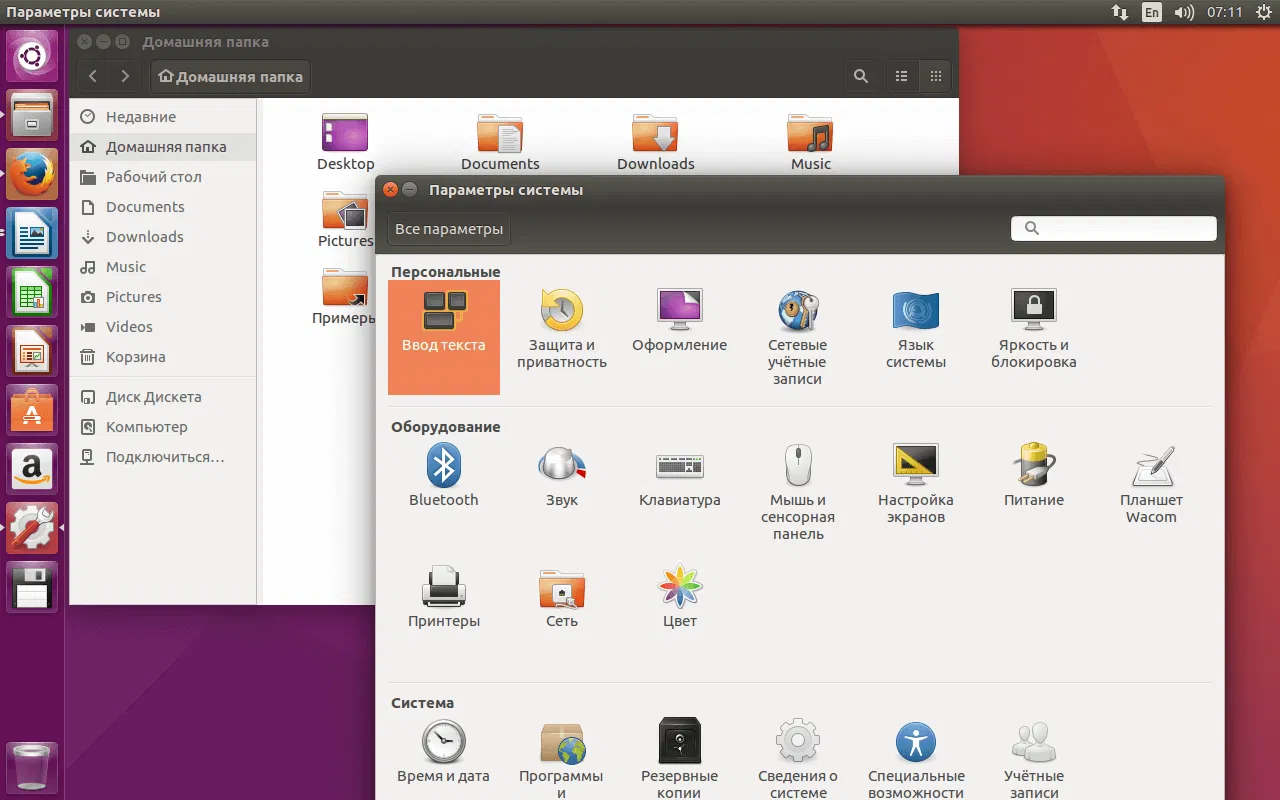Open Планшет Wacom settings
Image resolution: width=1280 pixels, height=800 pixels.
coord(1151,470)
